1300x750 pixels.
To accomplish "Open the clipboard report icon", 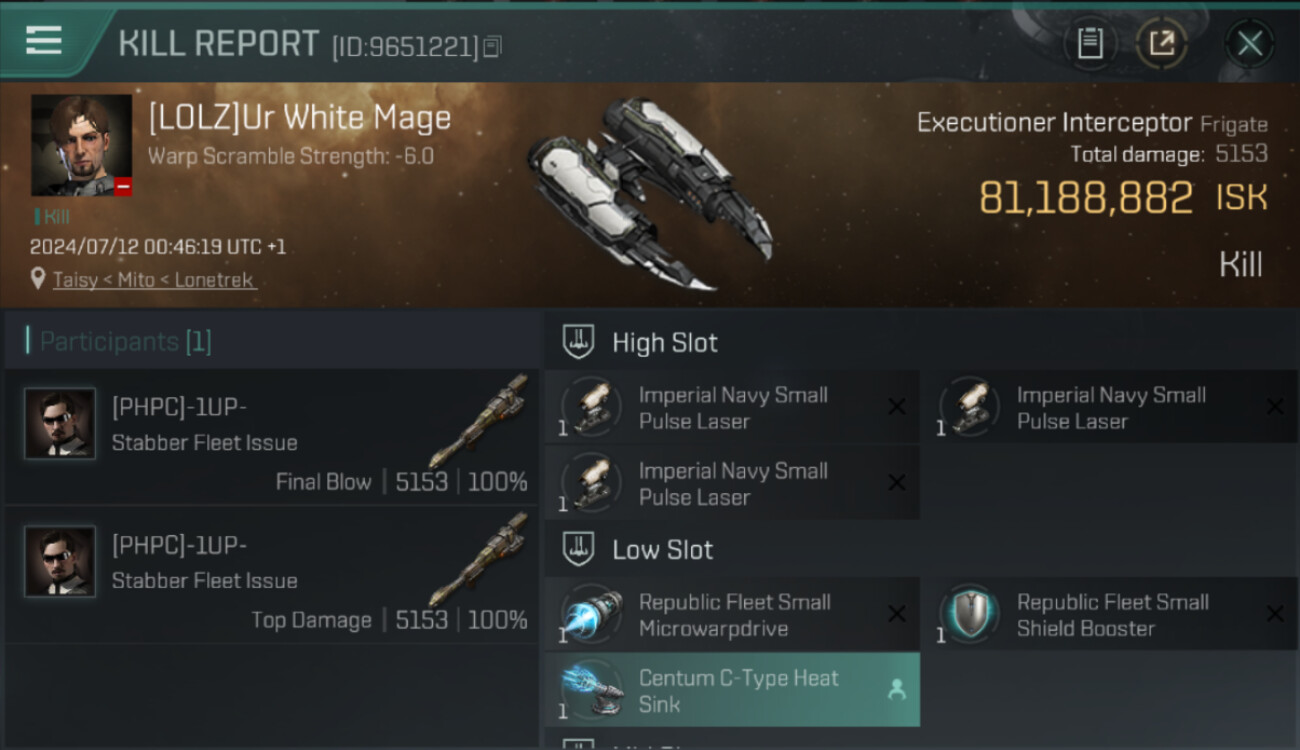I will pos(1090,43).
